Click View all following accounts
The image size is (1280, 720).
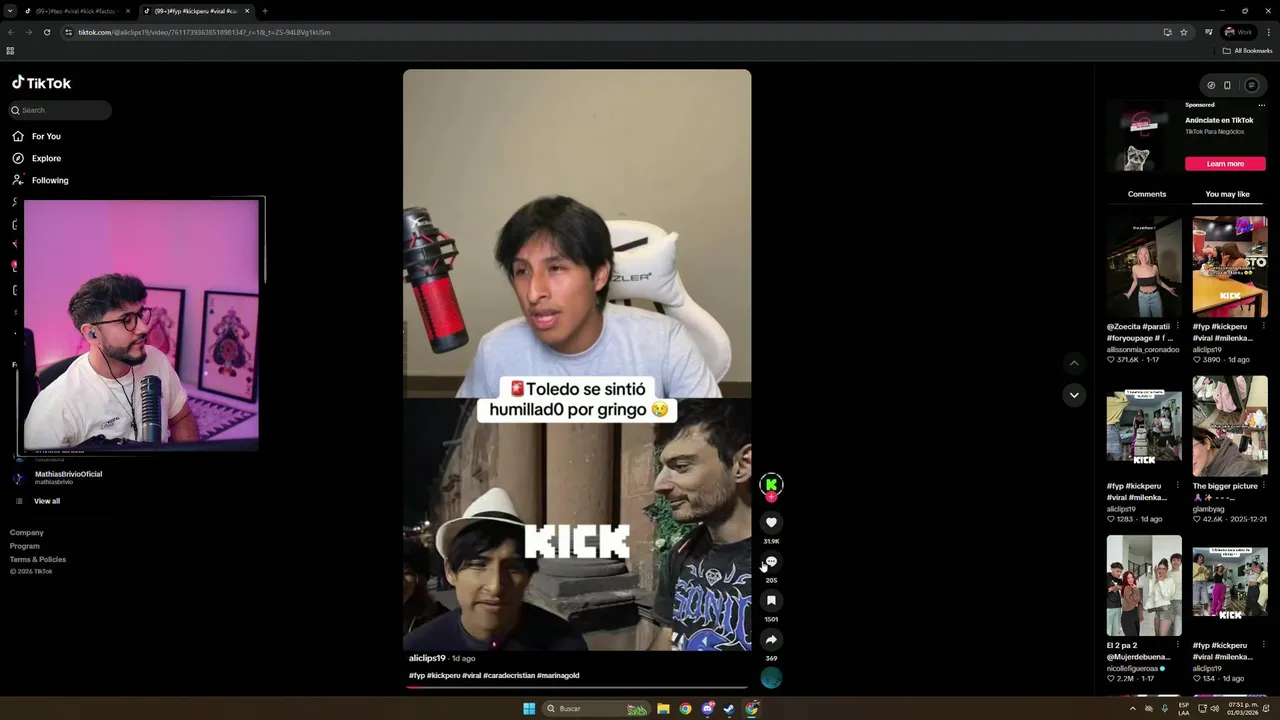47,501
